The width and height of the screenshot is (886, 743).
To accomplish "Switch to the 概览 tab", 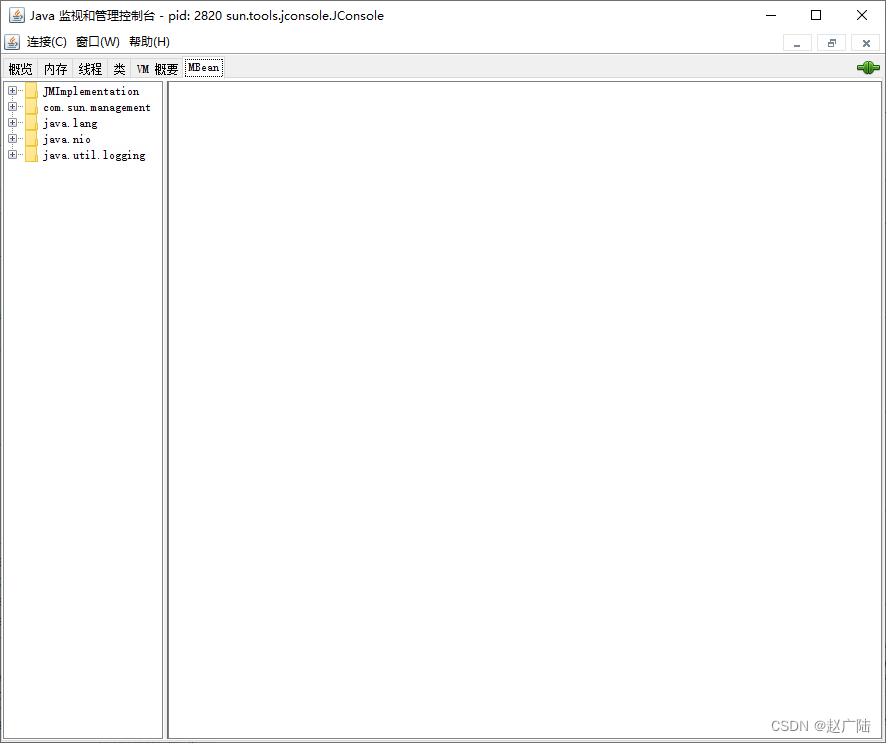I will [x=20, y=68].
